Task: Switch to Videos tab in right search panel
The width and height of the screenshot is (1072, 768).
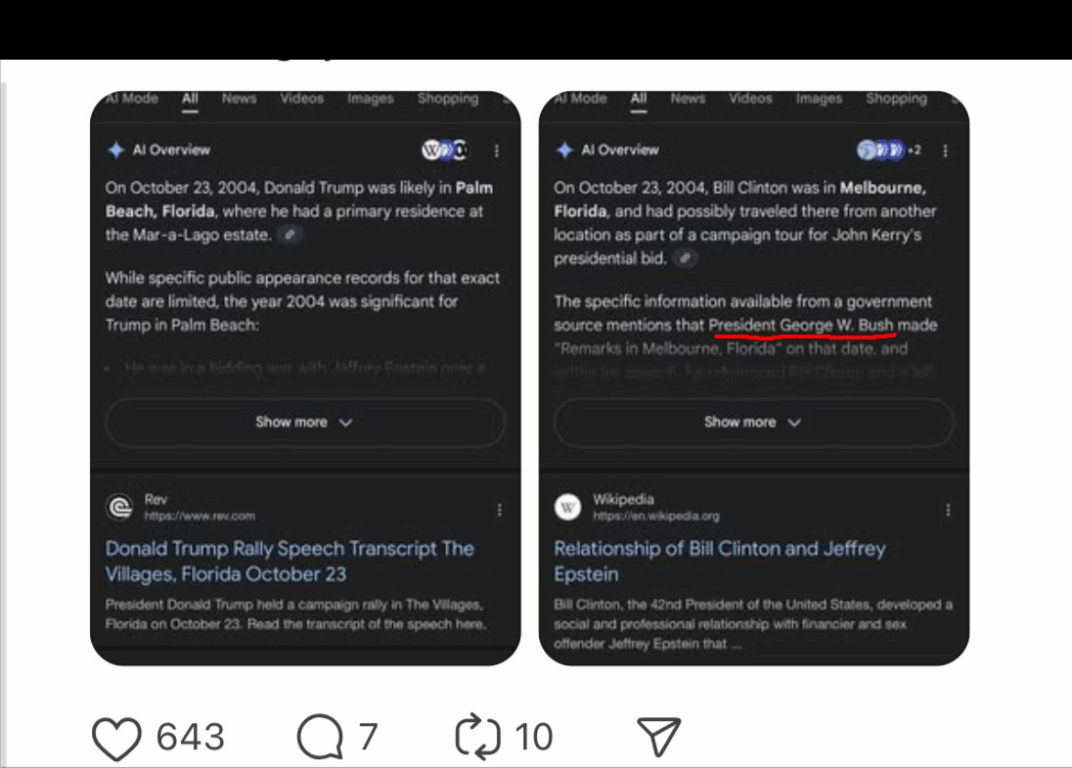Action: pyautogui.click(x=750, y=99)
